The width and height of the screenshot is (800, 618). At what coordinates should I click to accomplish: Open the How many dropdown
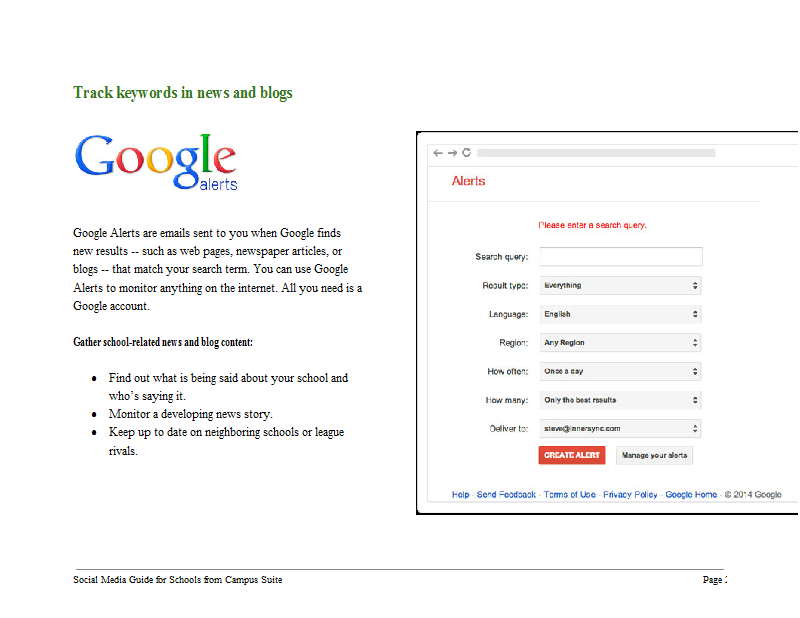pos(620,400)
